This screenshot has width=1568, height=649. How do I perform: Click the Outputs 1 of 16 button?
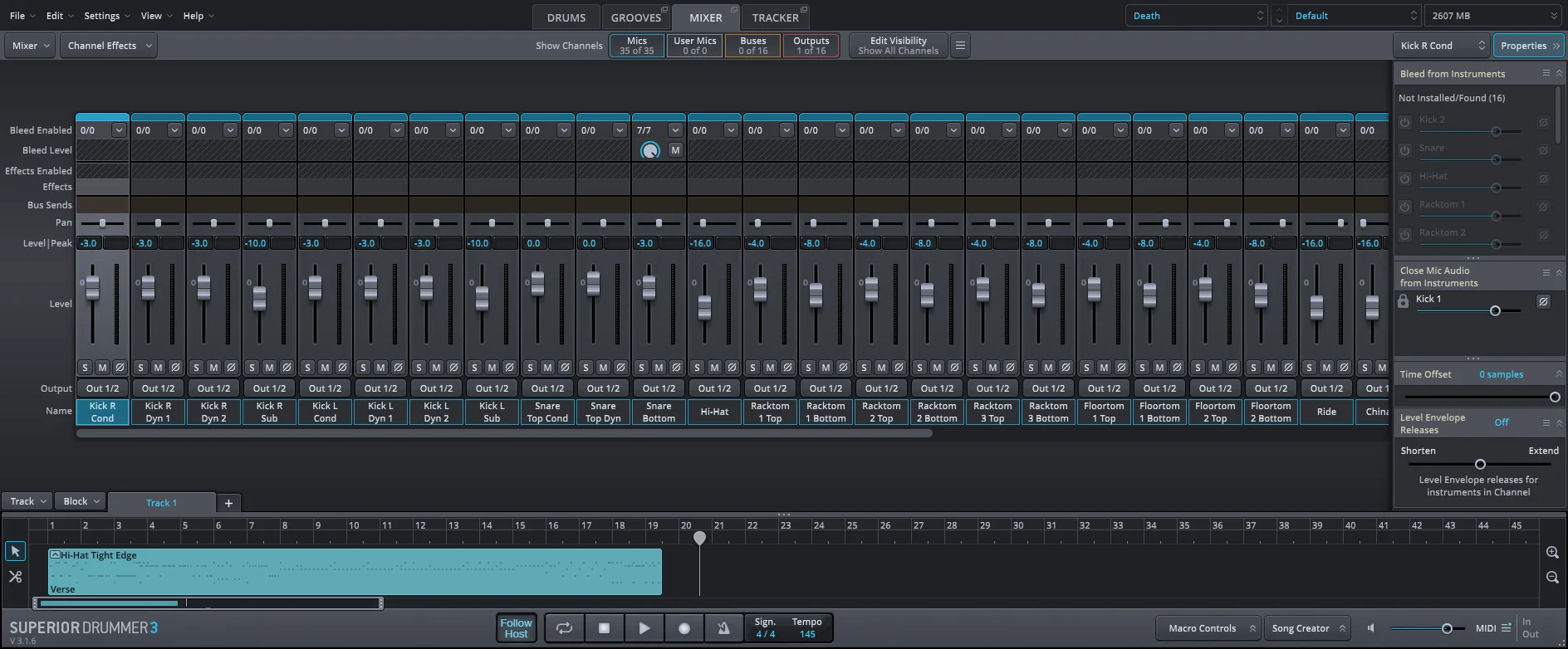(x=811, y=46)
